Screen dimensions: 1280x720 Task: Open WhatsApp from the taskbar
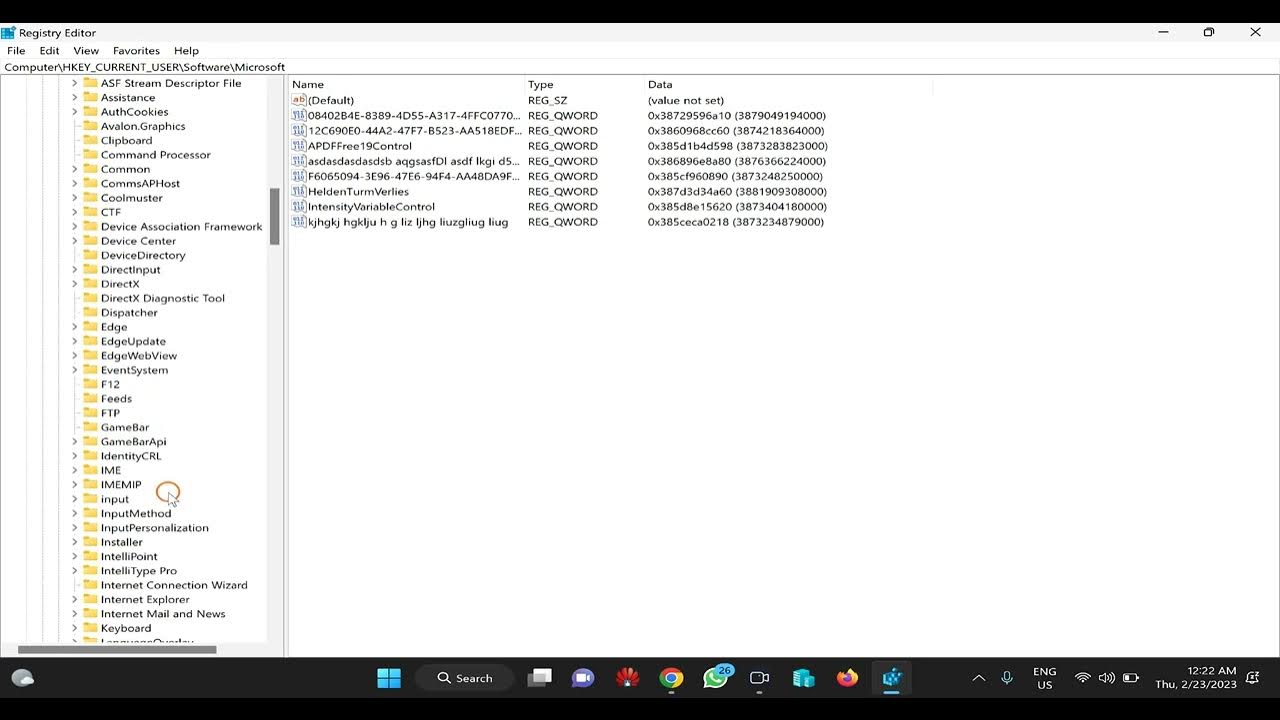coord(716,678)
